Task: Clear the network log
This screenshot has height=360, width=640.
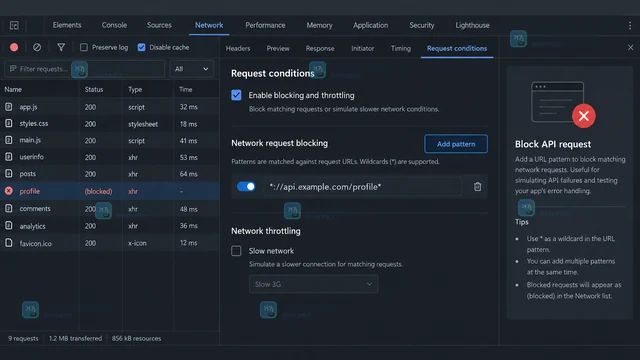Action: [x=37, y=47]
